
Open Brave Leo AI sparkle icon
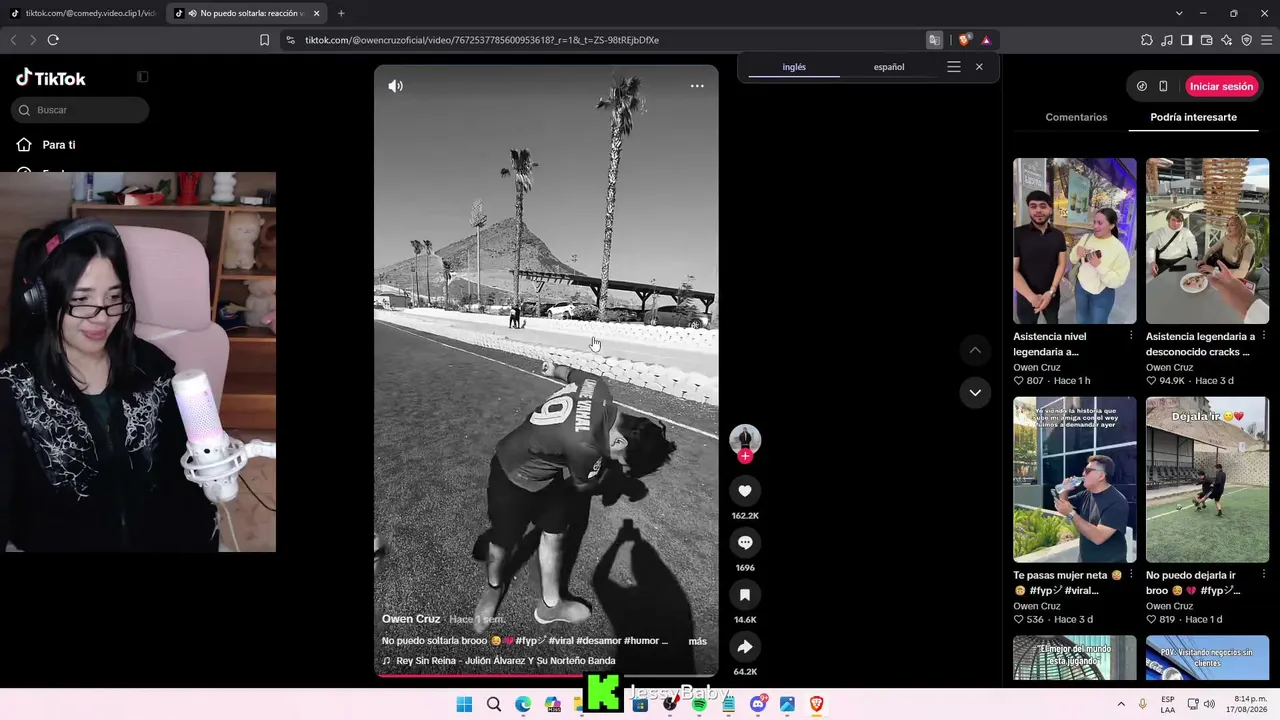click(x=1227, y=40)
